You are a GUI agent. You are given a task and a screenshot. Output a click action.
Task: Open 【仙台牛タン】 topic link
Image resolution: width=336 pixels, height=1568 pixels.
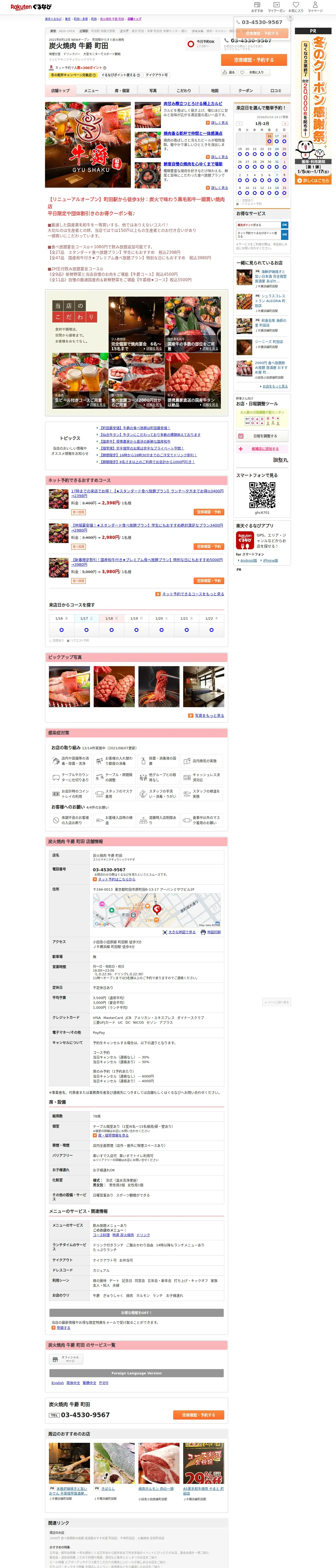(150, 435)
